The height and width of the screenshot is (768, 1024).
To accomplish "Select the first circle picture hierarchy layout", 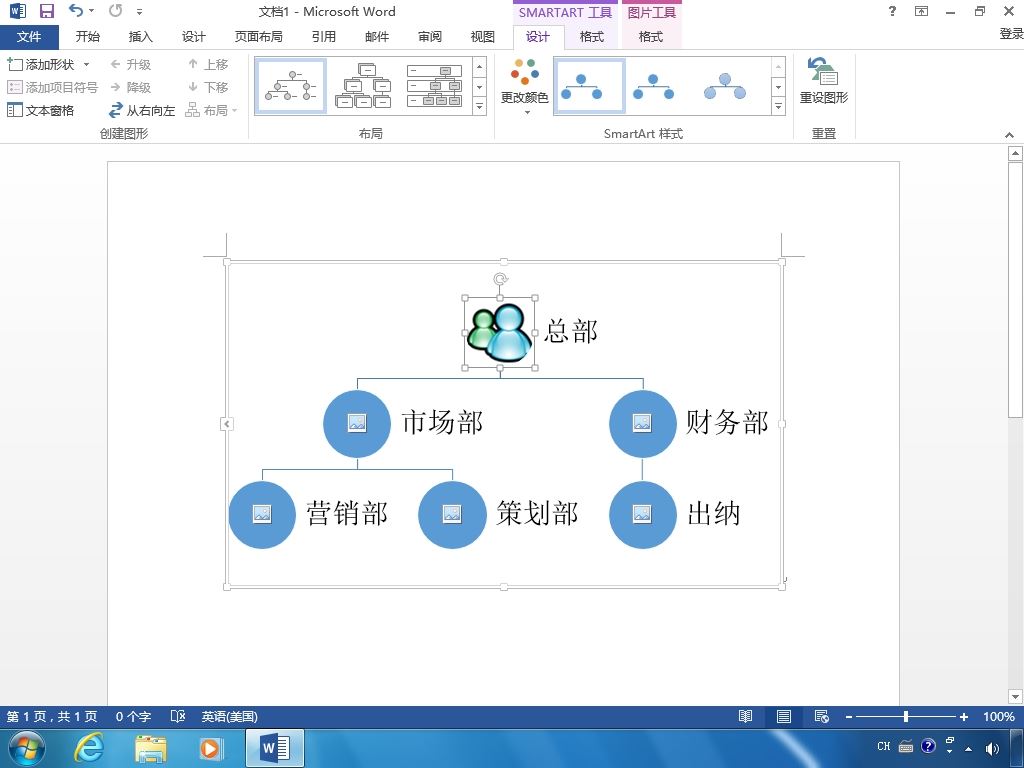I will click(290, 86).
